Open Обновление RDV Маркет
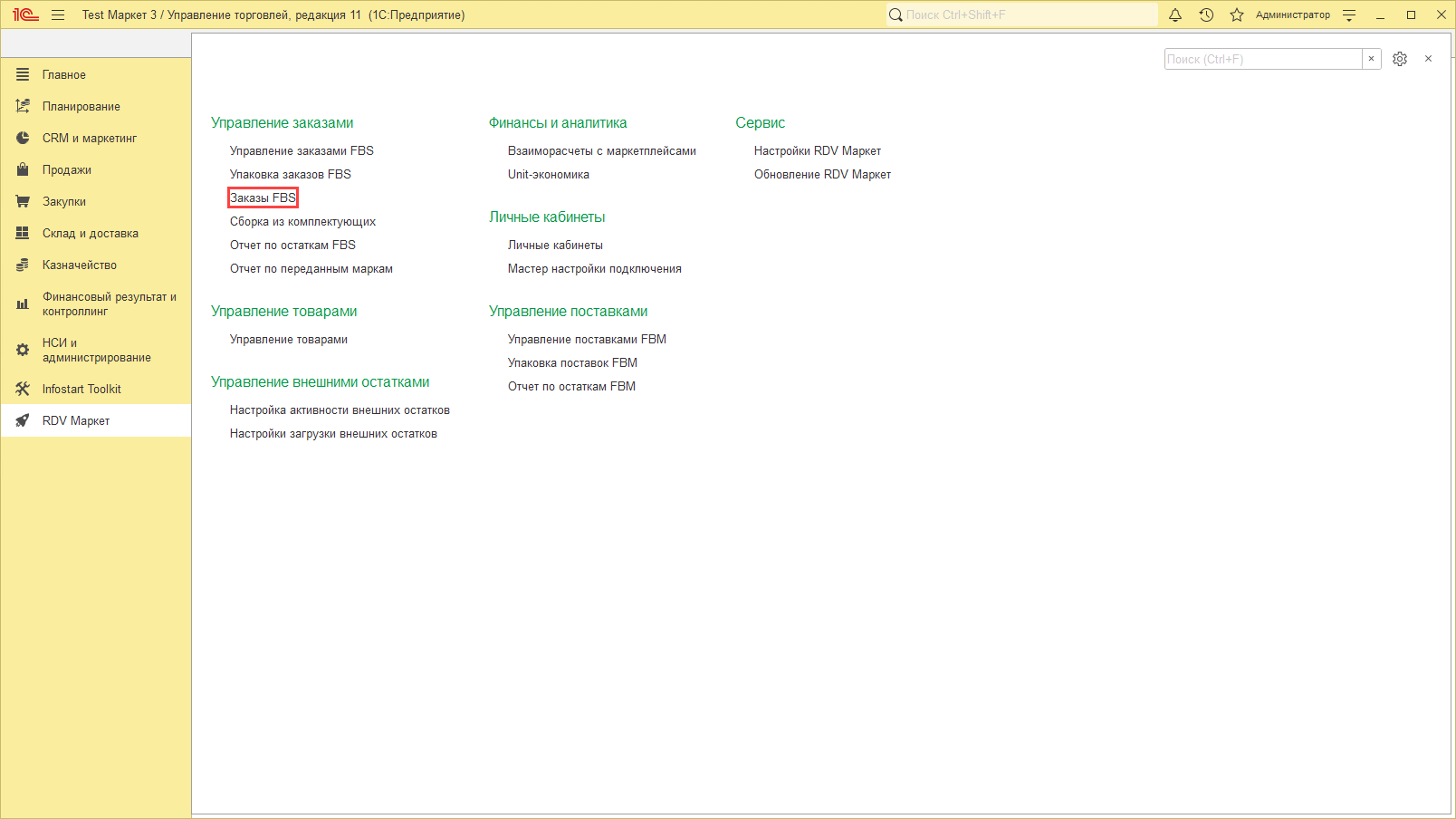This screenshot has width=1456, height=819. tap(822, 174)
